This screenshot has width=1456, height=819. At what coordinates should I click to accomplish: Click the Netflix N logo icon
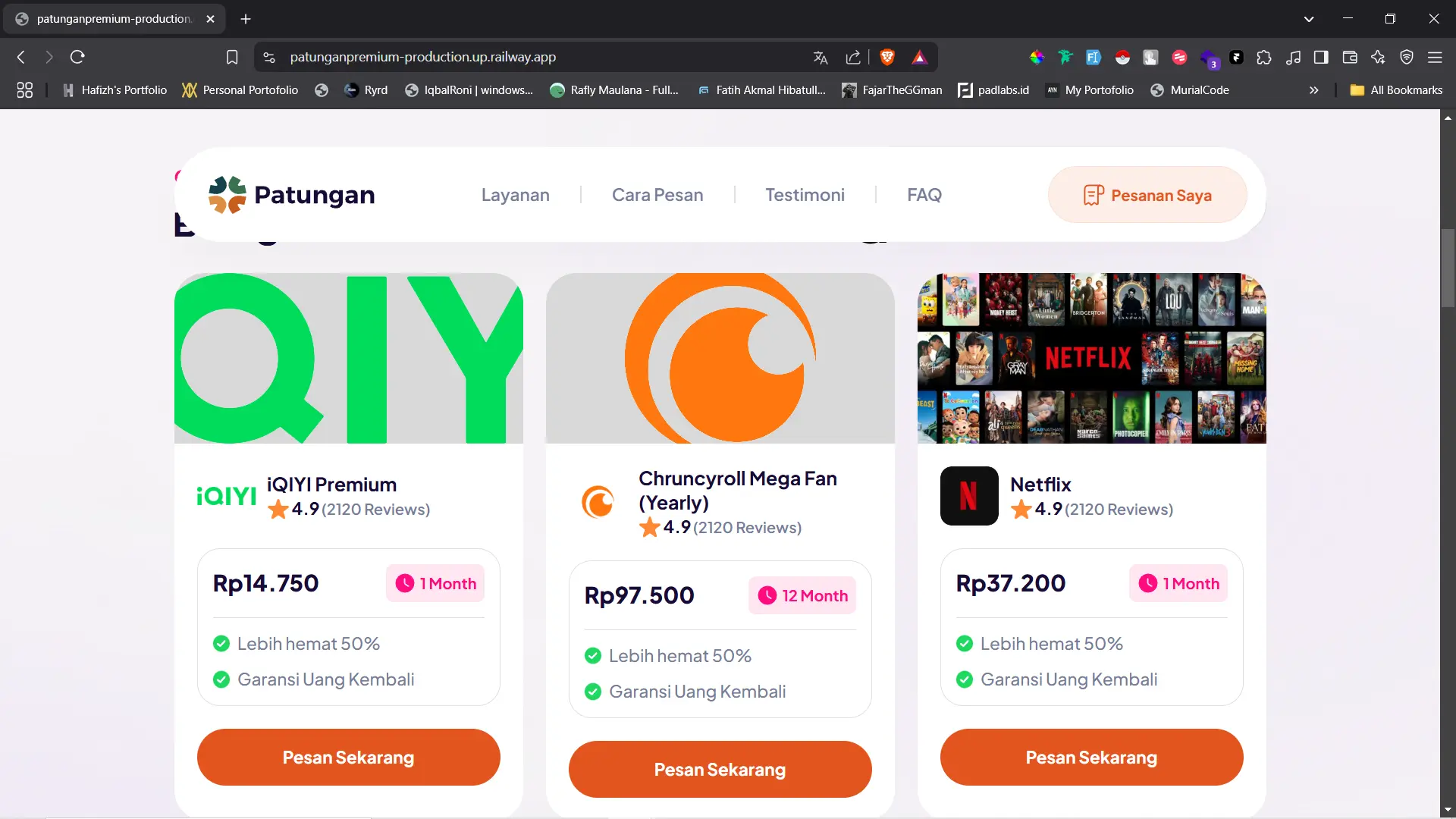click(969, 496)
